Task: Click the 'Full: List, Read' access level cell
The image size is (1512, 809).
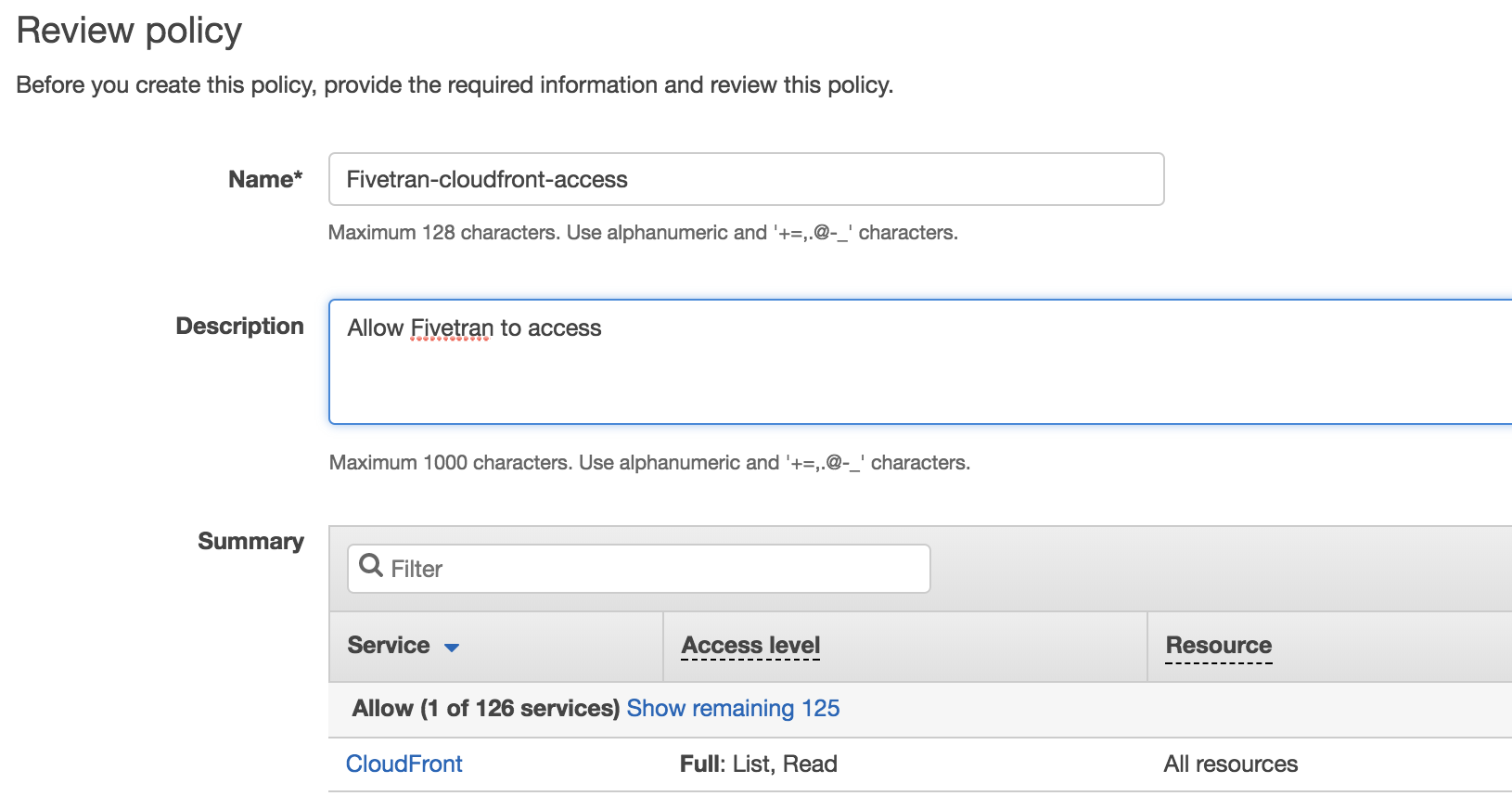Action: 759,764
